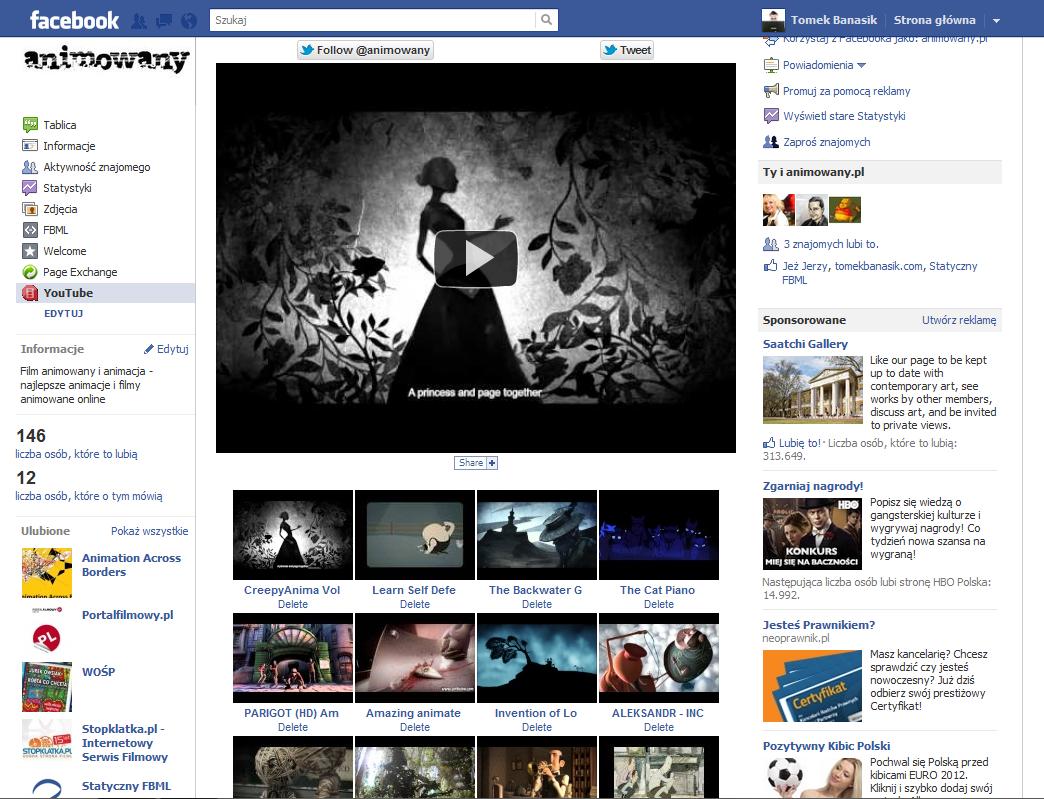
Task: Click the Statystyki chart icon
Action: pyautogui.click(x=30, y=188)
